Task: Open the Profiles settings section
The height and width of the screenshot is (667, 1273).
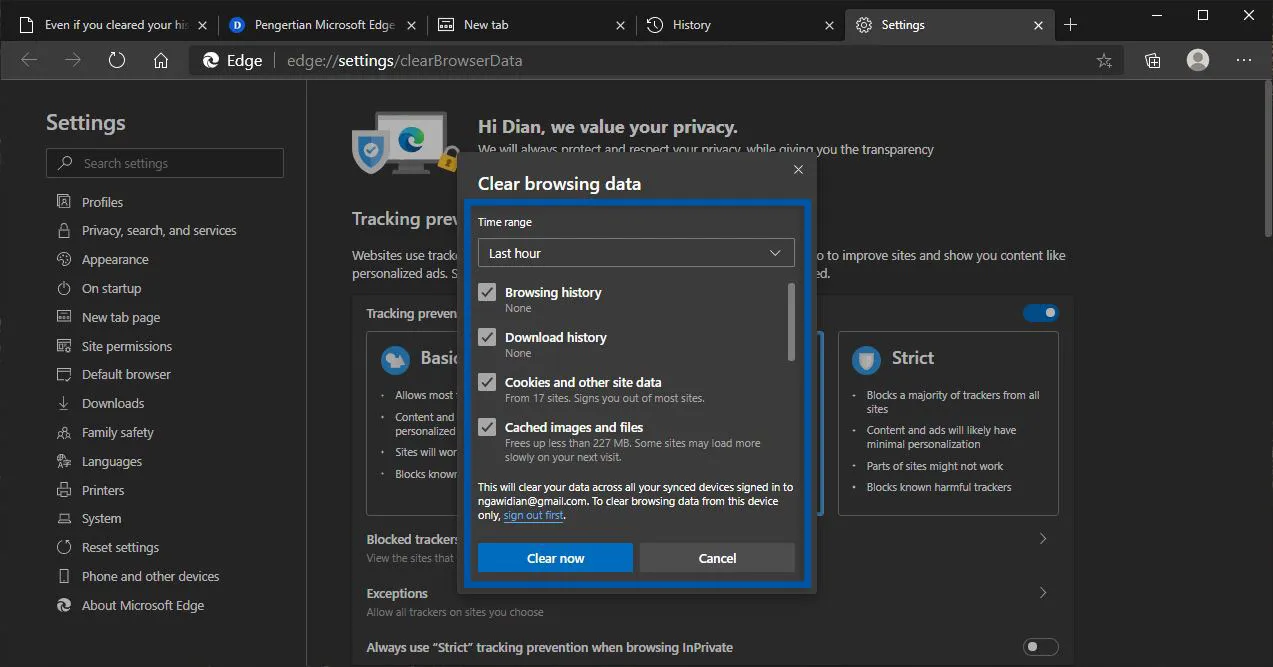Action: pos(101,201)
